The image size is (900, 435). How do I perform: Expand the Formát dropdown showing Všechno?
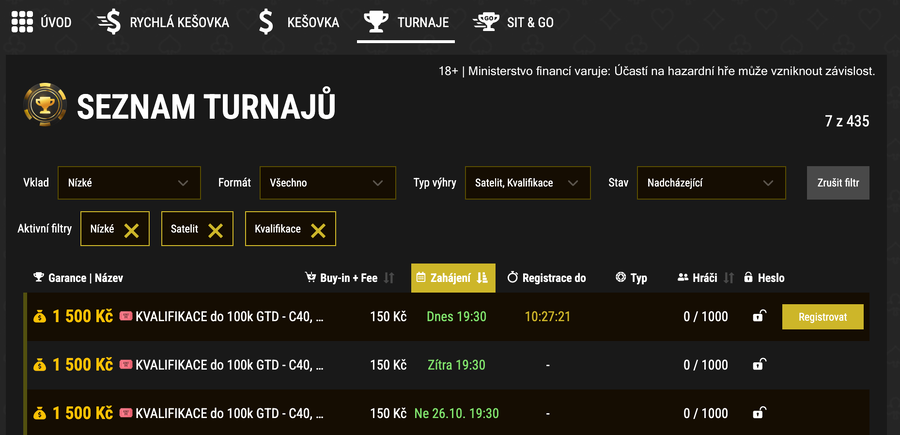coord(326,183)
